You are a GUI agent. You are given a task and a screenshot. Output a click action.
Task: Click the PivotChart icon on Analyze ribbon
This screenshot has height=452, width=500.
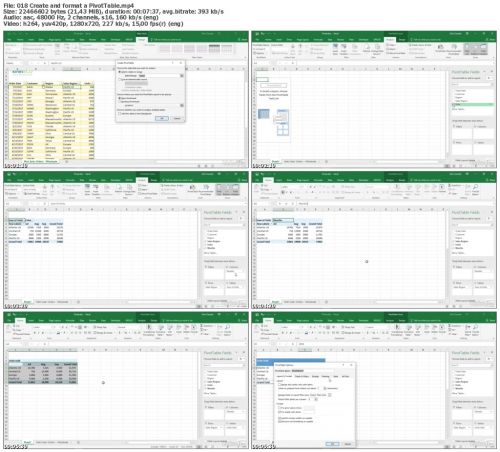point(441,48)
